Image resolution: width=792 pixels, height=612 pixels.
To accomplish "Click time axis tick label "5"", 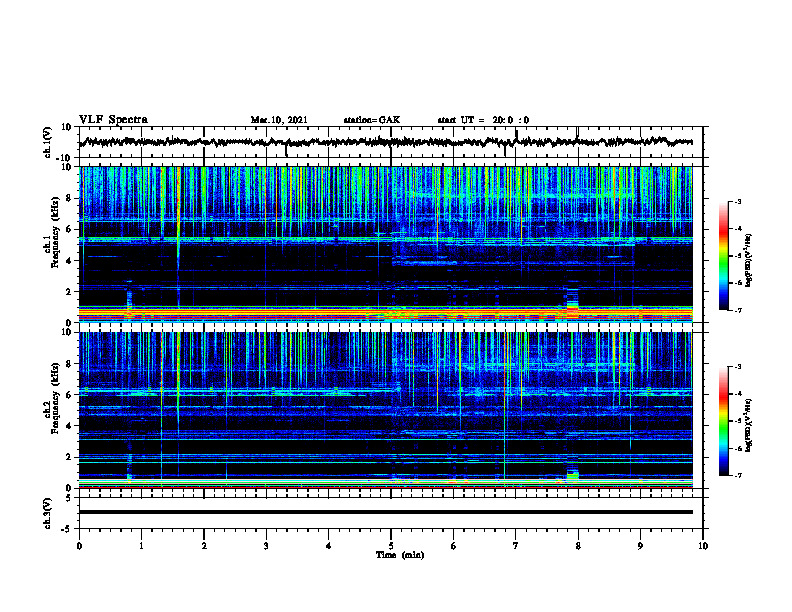I will (x=391, y=546).
